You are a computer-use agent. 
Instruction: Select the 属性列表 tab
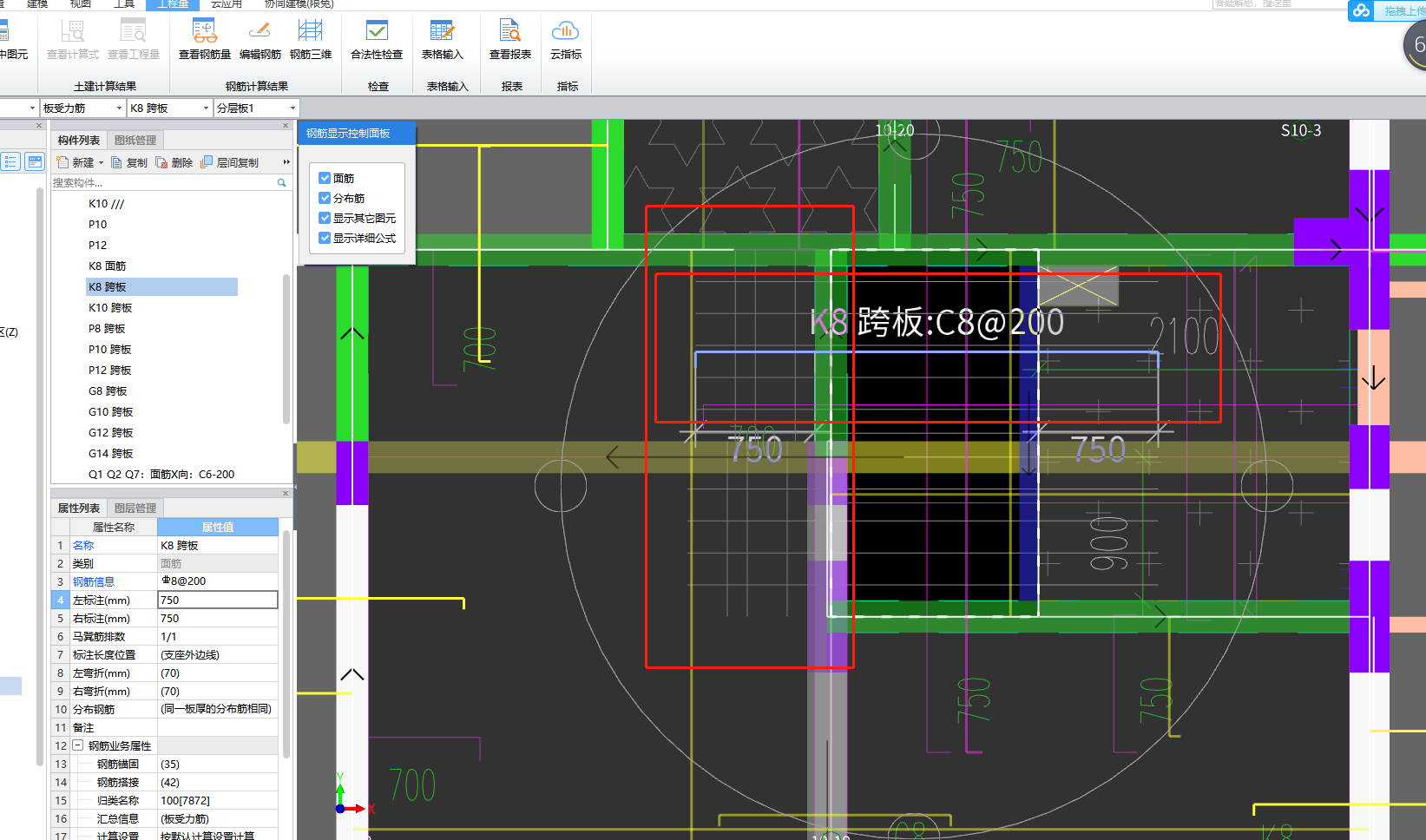[79, 509]
